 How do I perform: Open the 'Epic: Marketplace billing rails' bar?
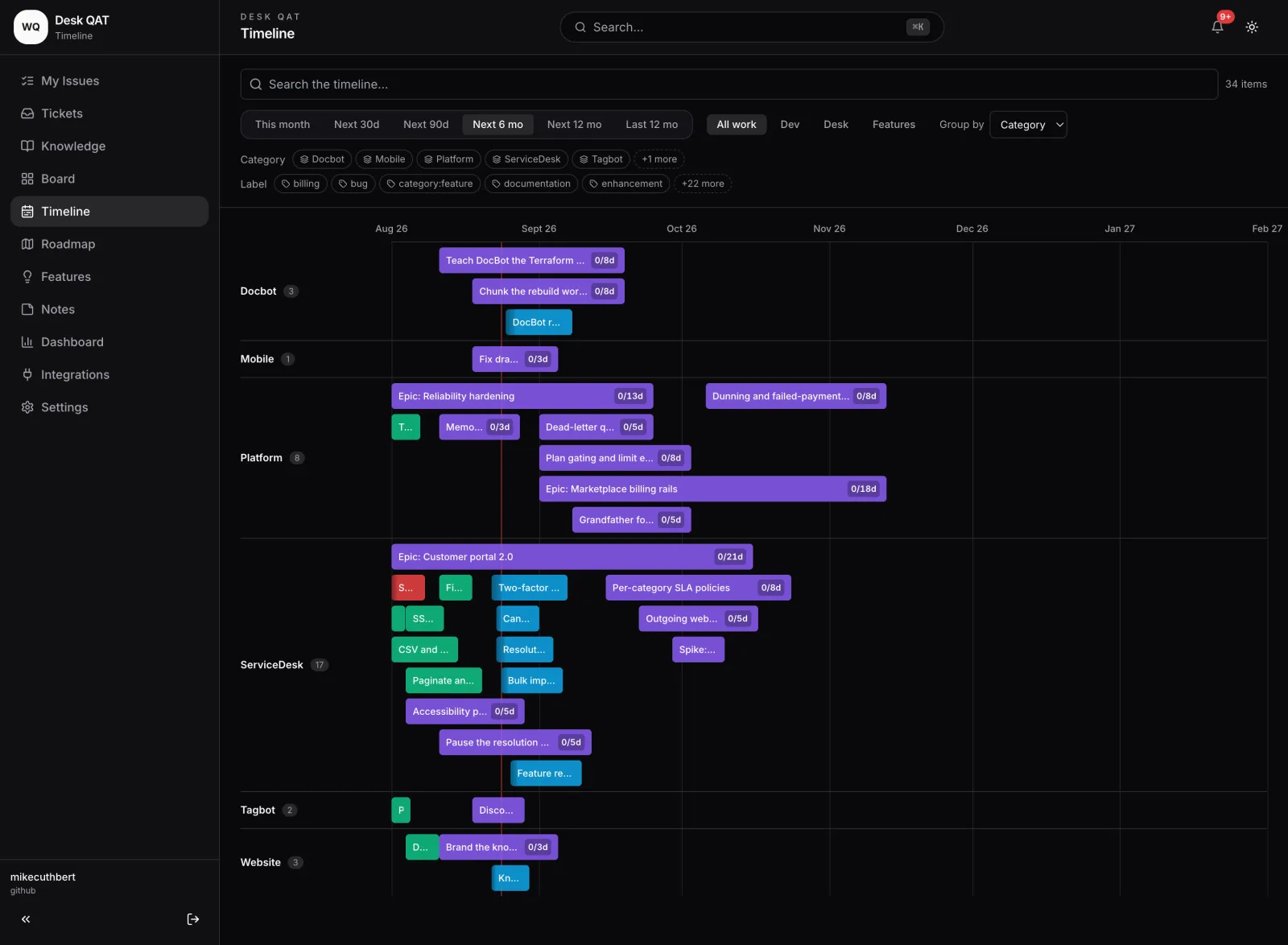[x=712, y=489]
